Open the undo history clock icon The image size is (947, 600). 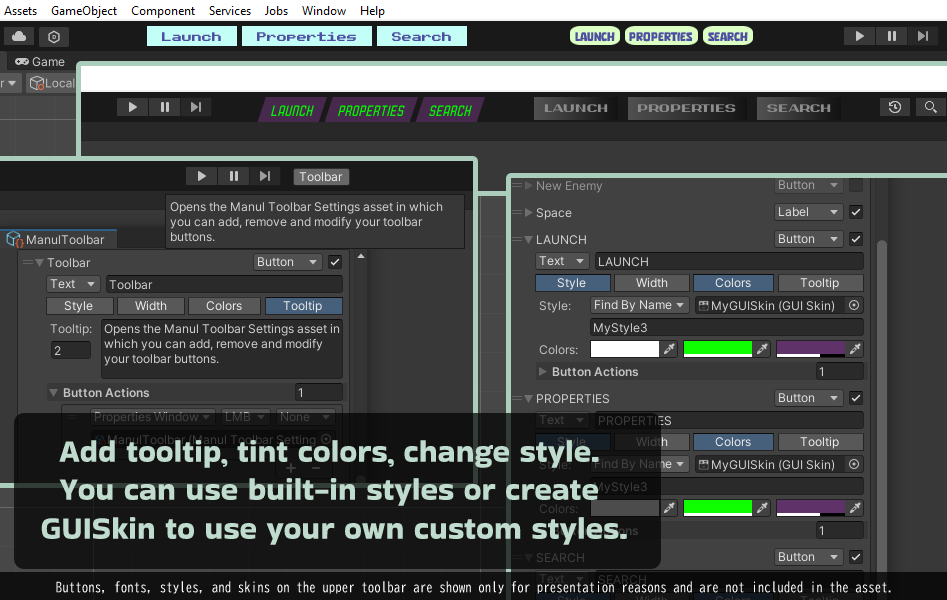click(x=895, y=108)
